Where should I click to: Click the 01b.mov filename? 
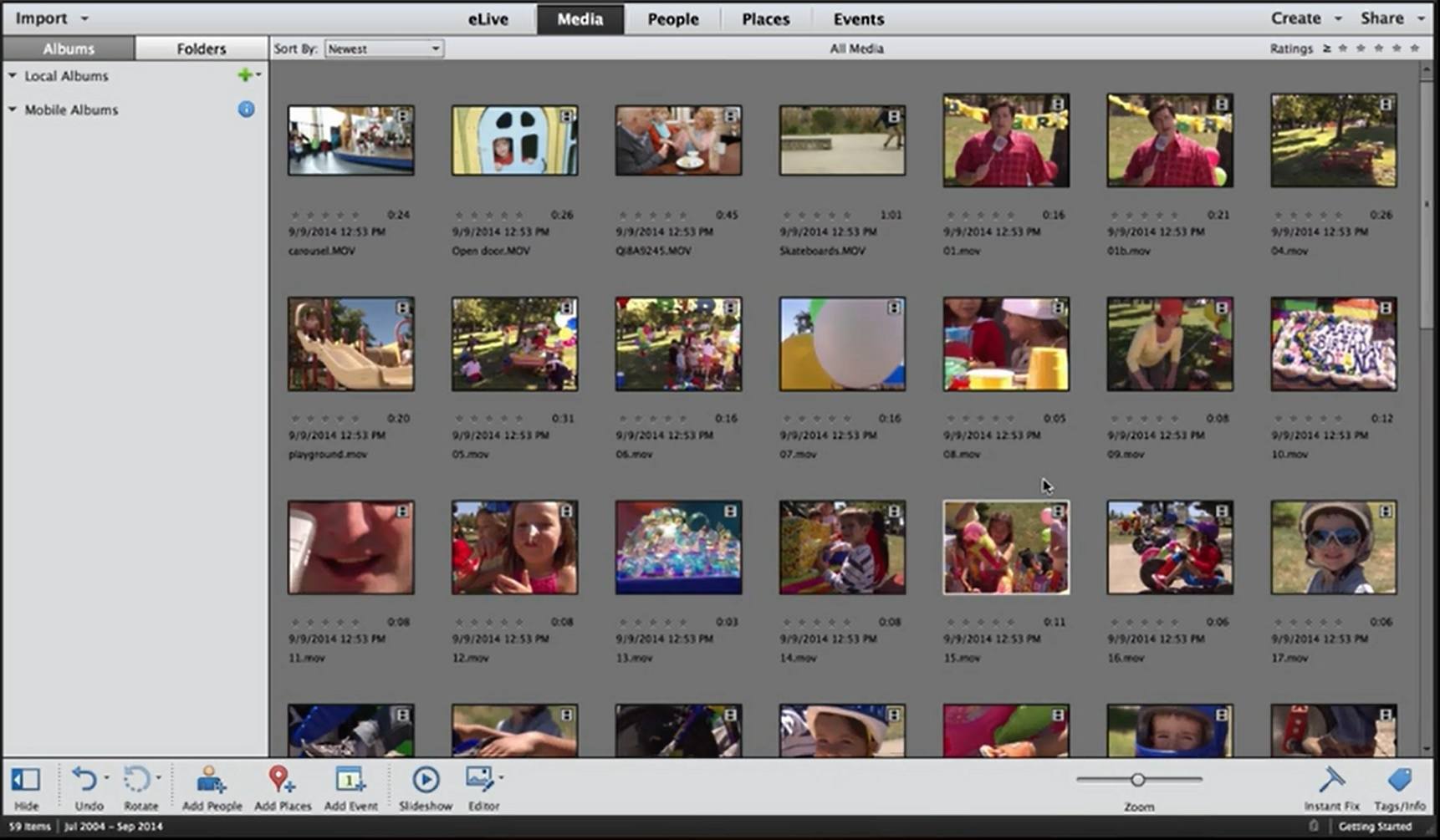(1129, 251)
